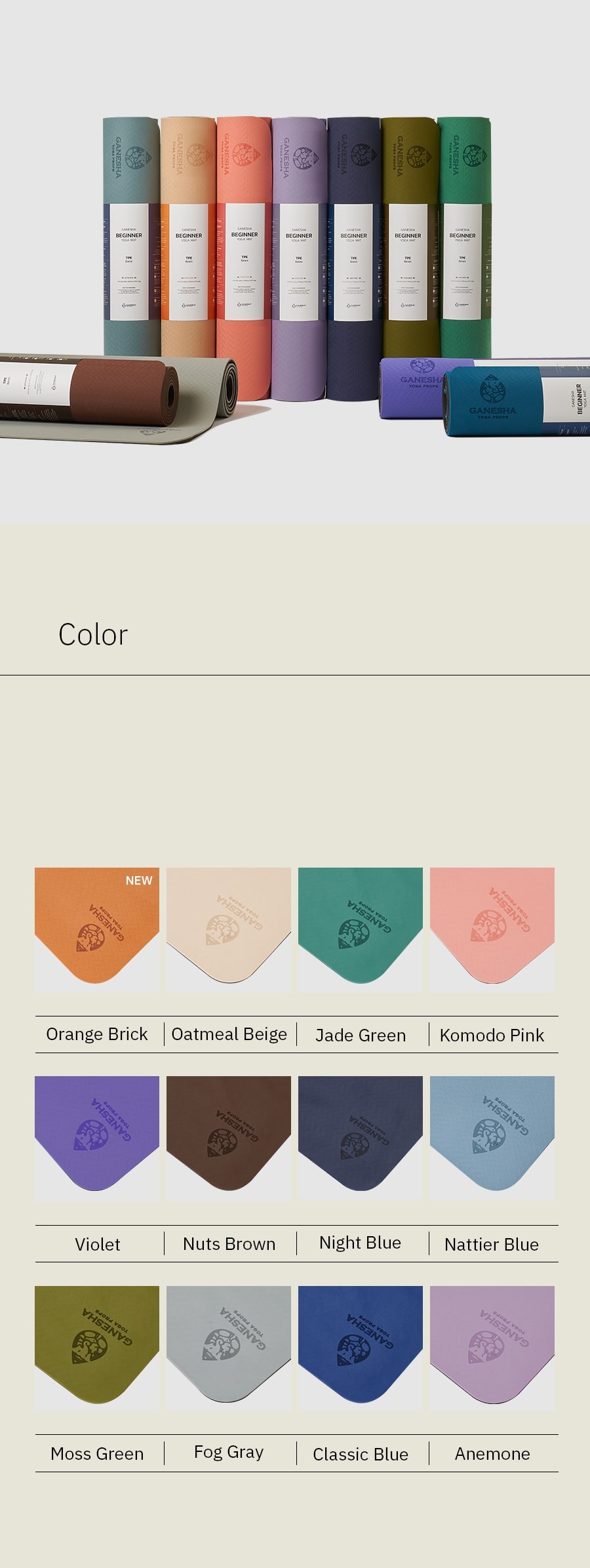Select the Moss Green mat swatch
Image resolution: width=590 pixels, height=1568 pixels.
tap(97, 1348)
